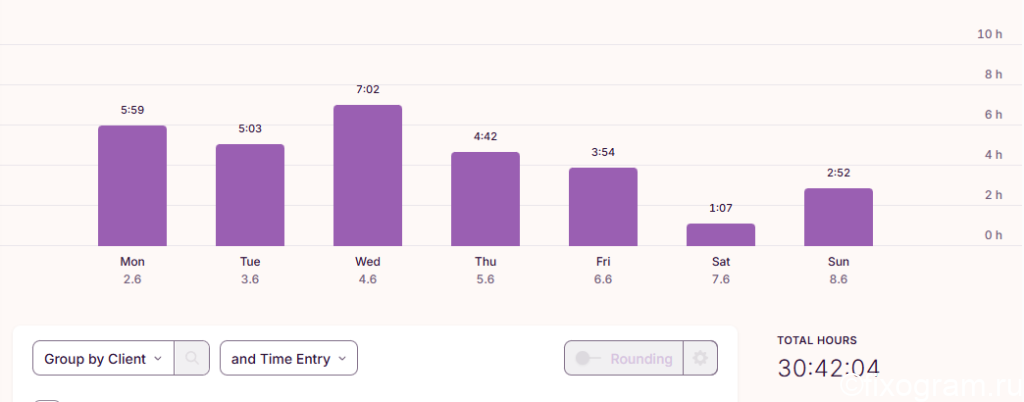Select the Friday 3:54 bar
The image size is (1024, 402).
point(603,207)
